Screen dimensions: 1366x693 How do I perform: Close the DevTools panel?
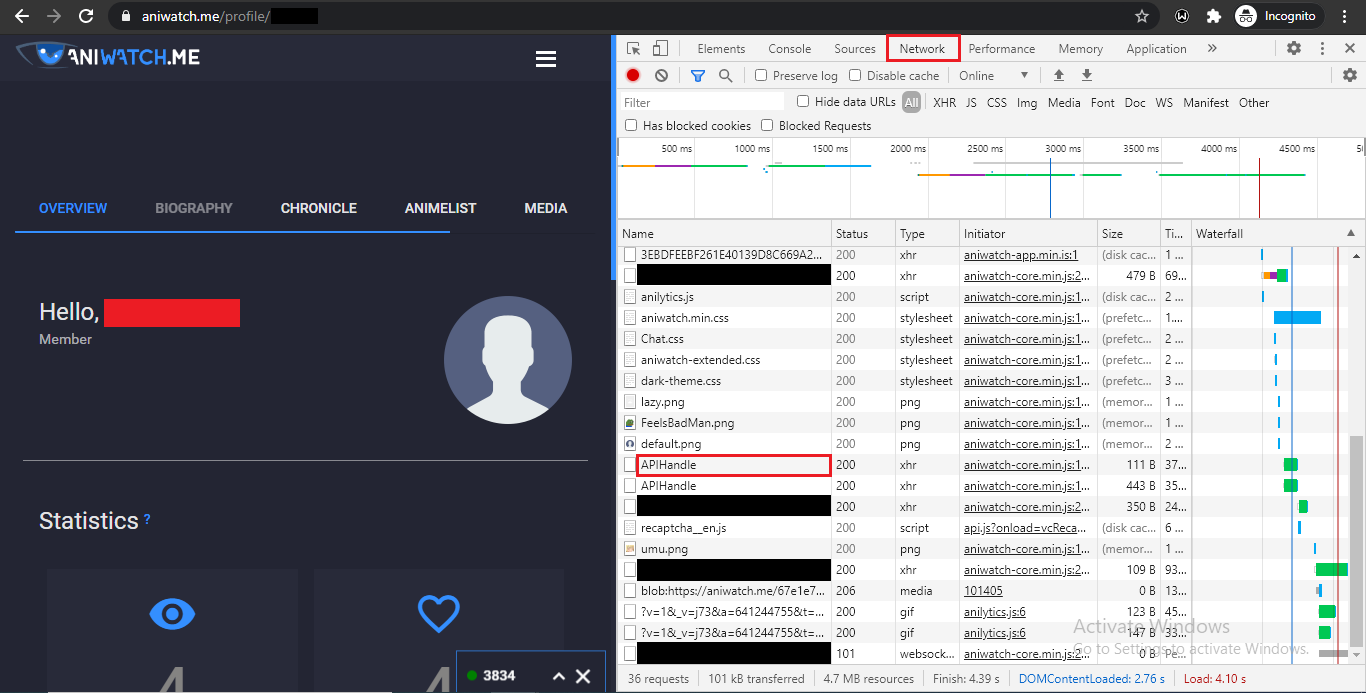pyautogui.click(x=1349, y=48)
